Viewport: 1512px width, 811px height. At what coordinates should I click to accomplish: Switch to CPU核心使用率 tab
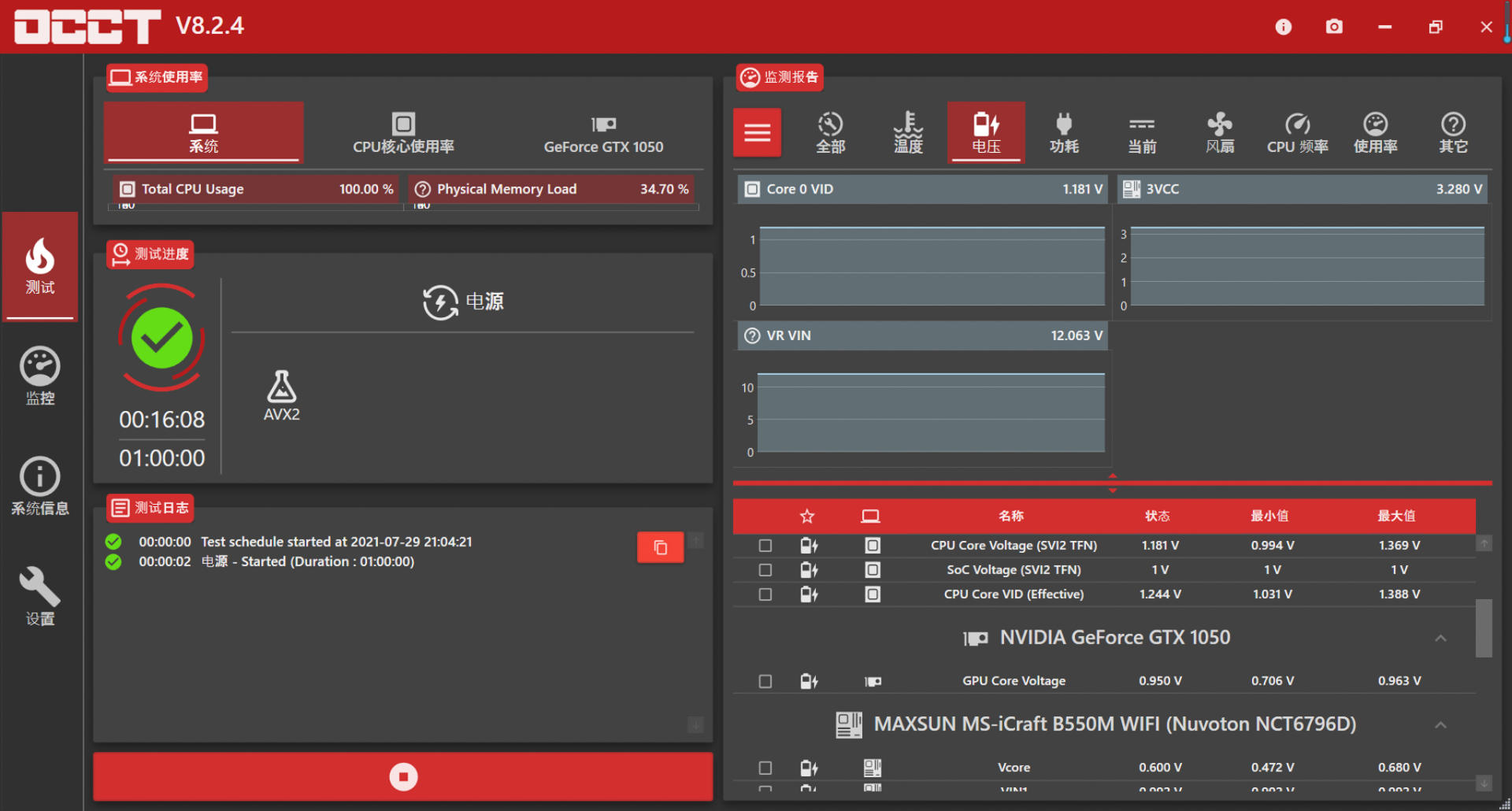tap(403, 132)
